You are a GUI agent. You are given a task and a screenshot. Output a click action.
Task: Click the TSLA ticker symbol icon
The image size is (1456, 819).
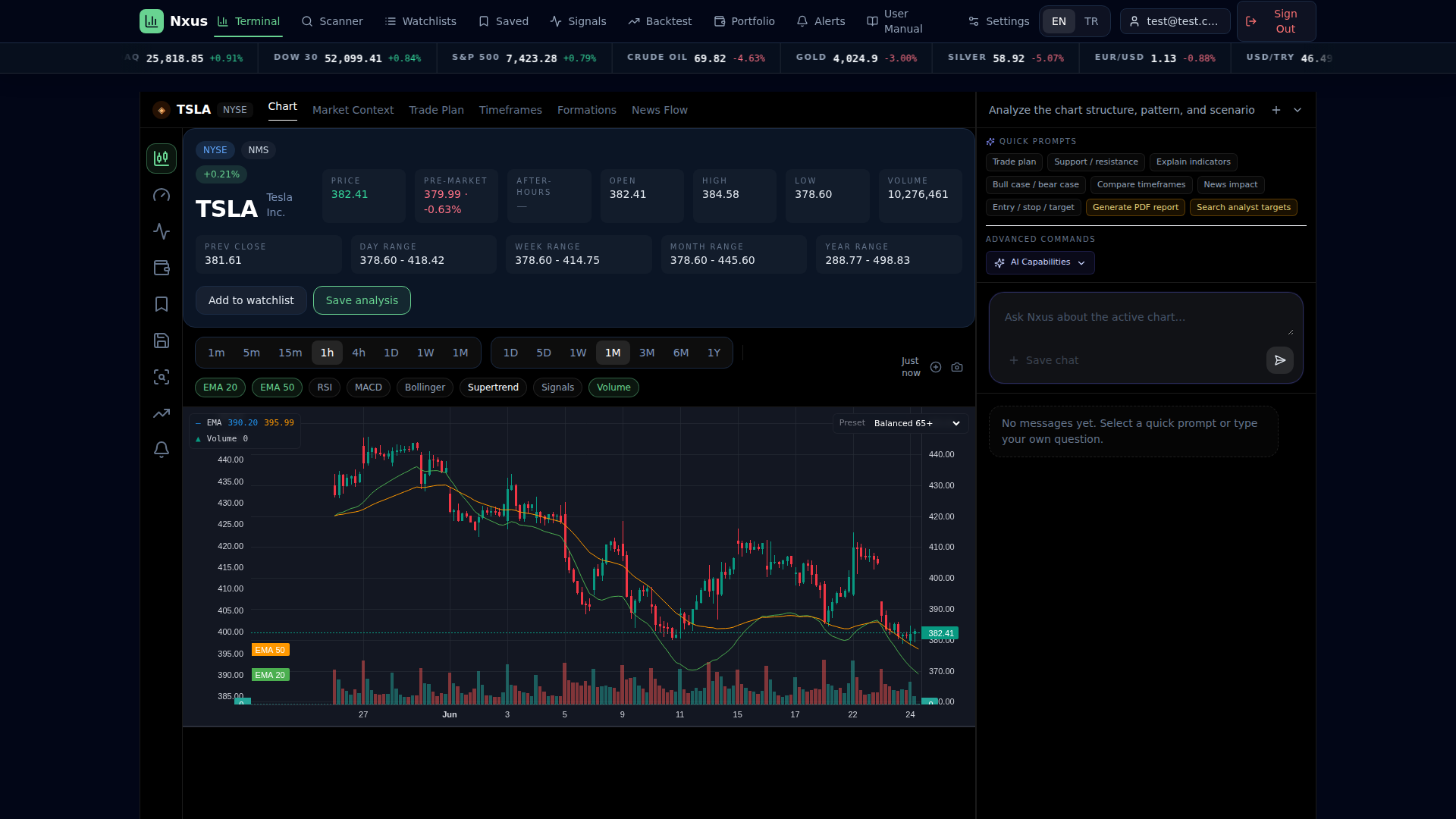pyautogui.click(x=162, y=110)
